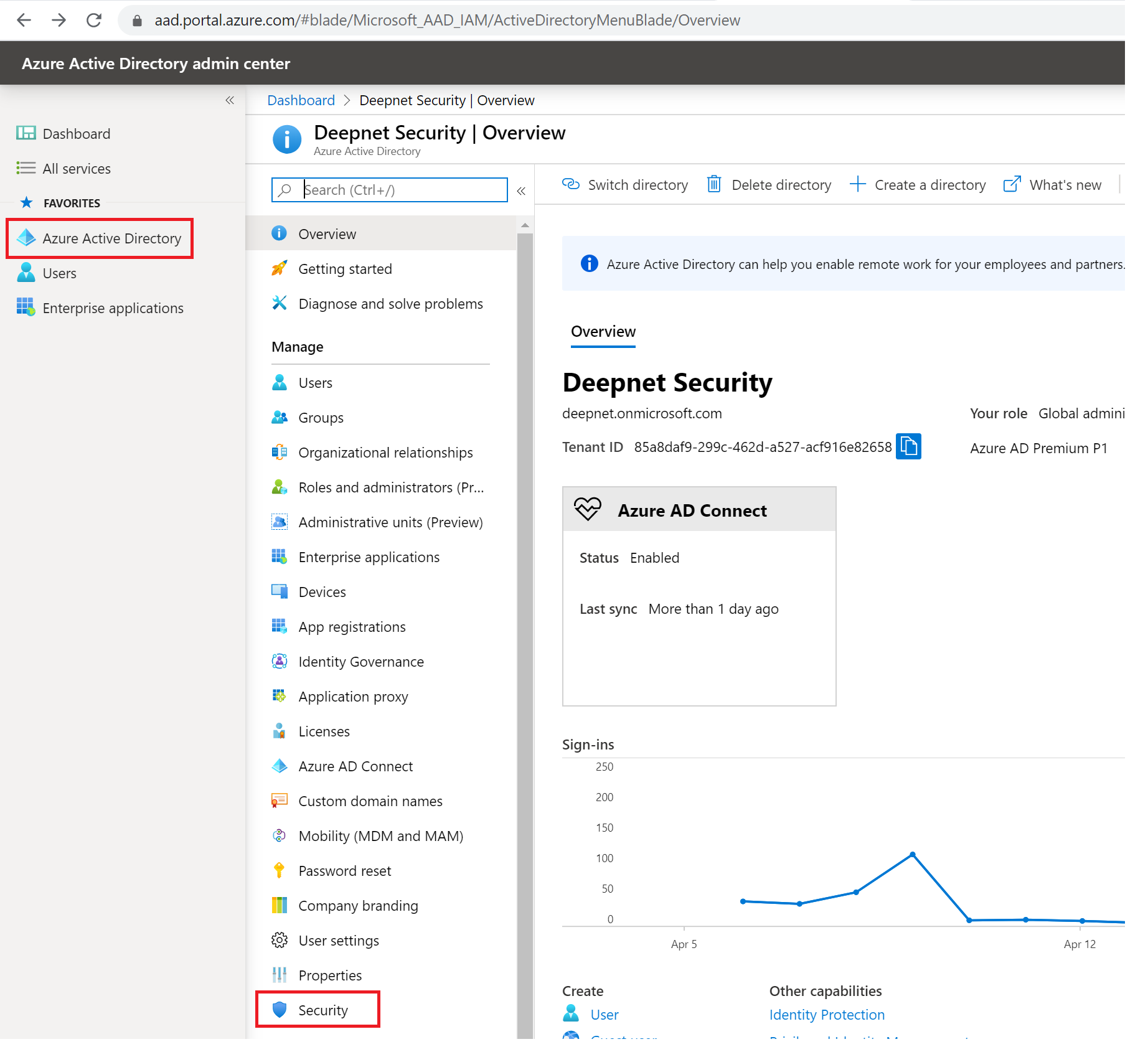This screenshot has height=1057, width=1148.
Task: Reload the page using browser refresh icon
Action: 94,21
